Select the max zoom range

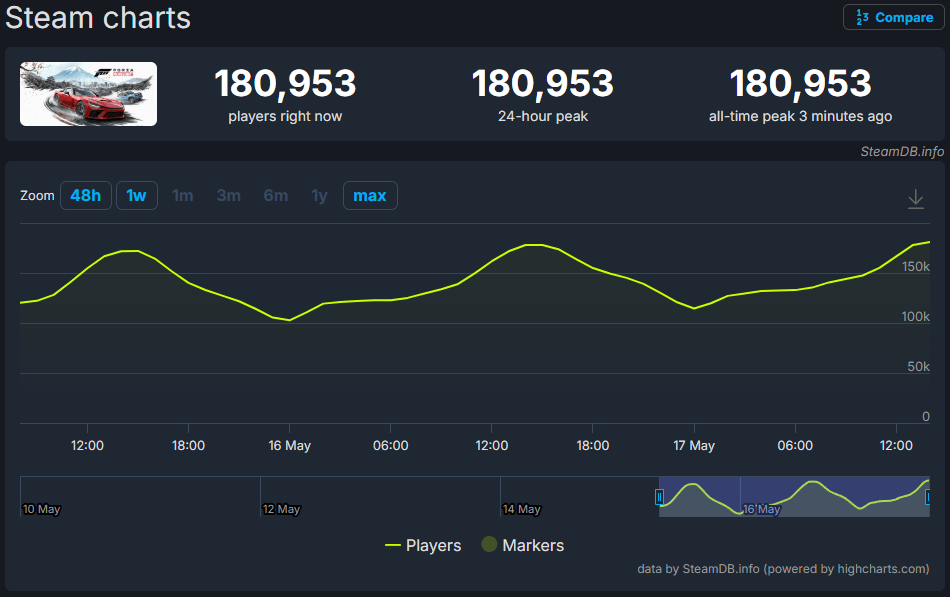(370, 196)
